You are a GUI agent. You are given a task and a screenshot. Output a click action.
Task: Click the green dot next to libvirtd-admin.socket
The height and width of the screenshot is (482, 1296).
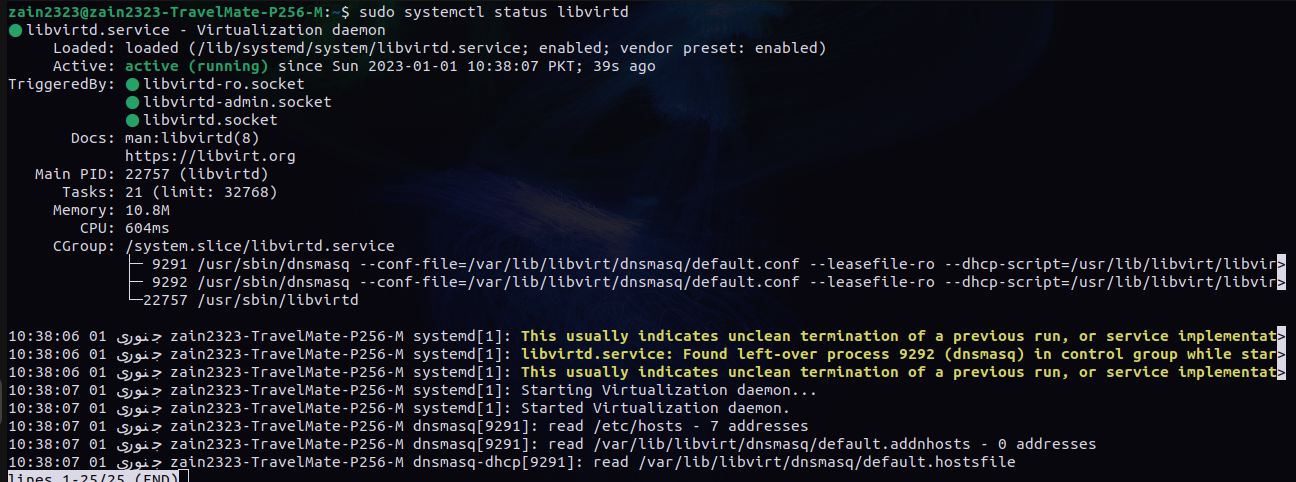132,102
